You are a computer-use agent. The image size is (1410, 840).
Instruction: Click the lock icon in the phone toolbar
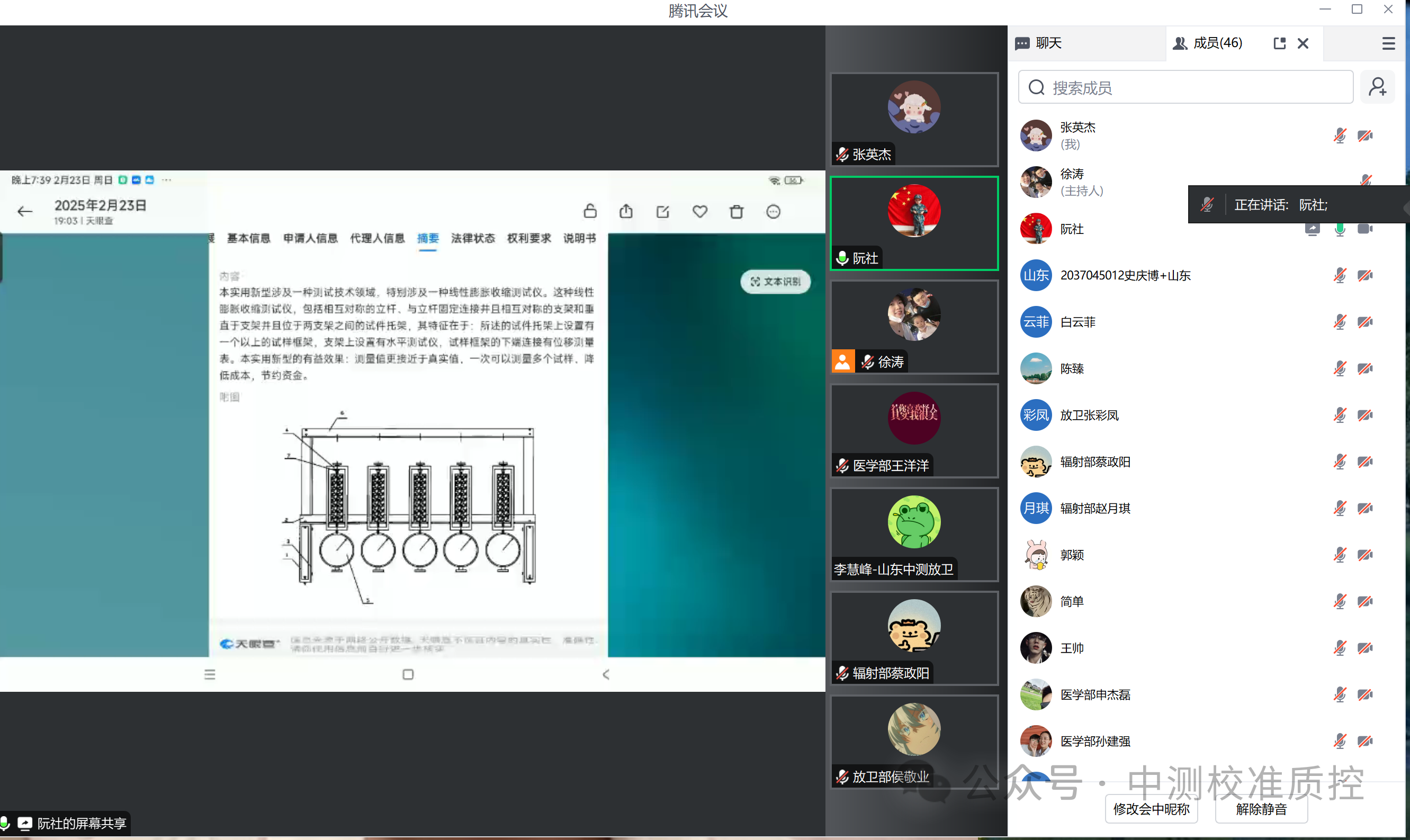point(590,211)
